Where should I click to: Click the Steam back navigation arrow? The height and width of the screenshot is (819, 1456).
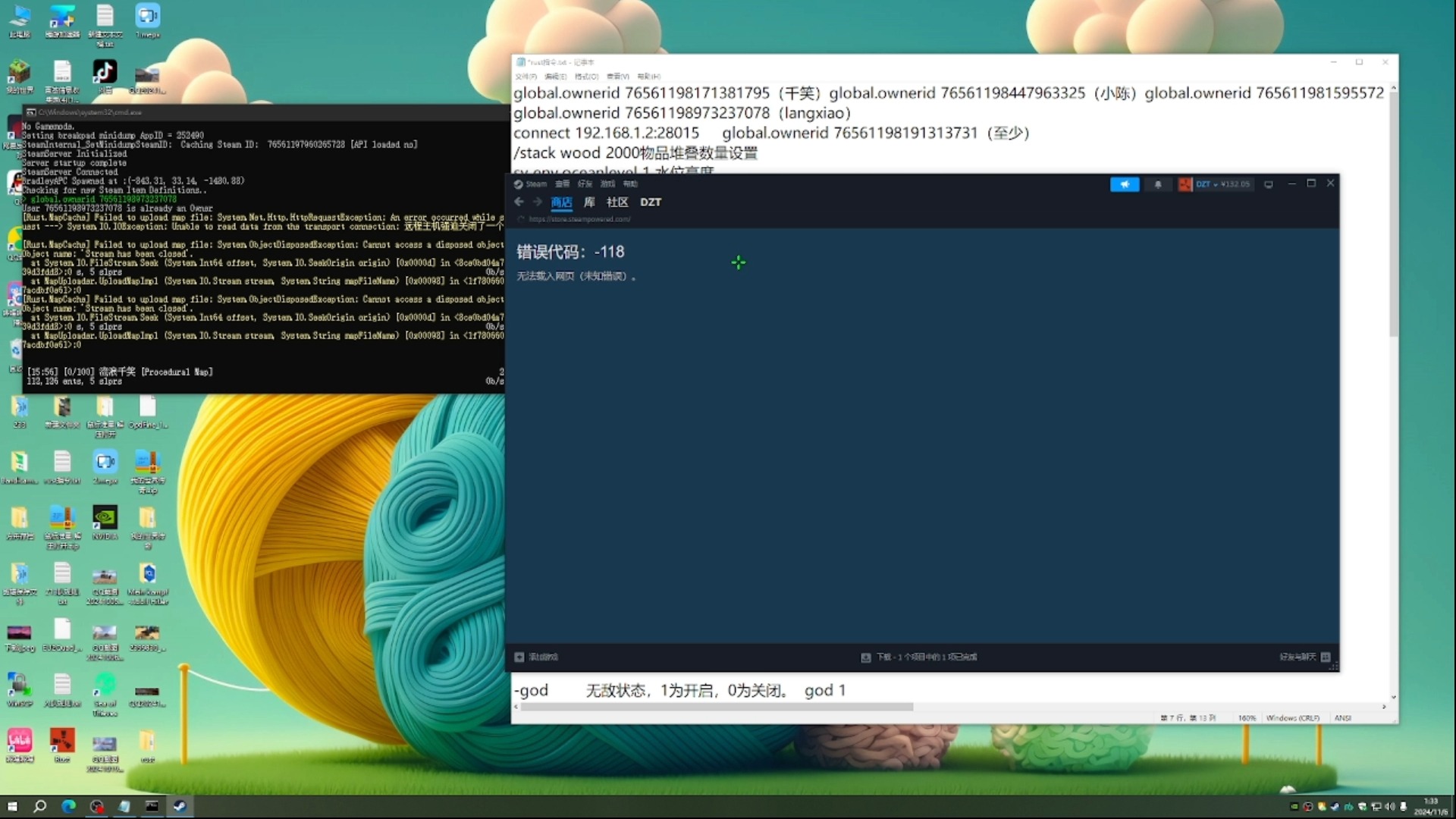(x=519, y=202)
